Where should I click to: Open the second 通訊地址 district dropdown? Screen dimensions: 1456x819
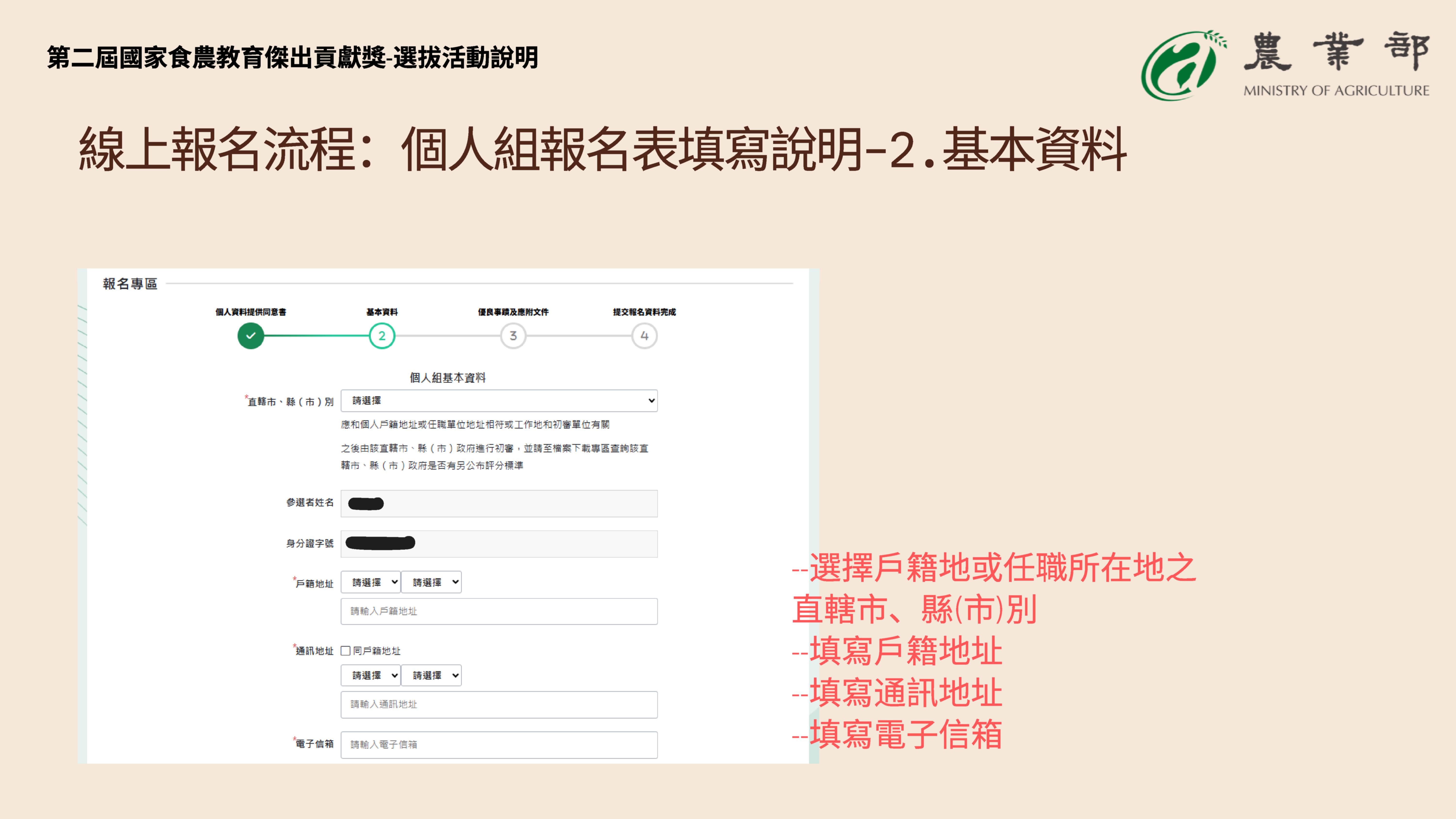pyautogui.click(x=431, y=675)
